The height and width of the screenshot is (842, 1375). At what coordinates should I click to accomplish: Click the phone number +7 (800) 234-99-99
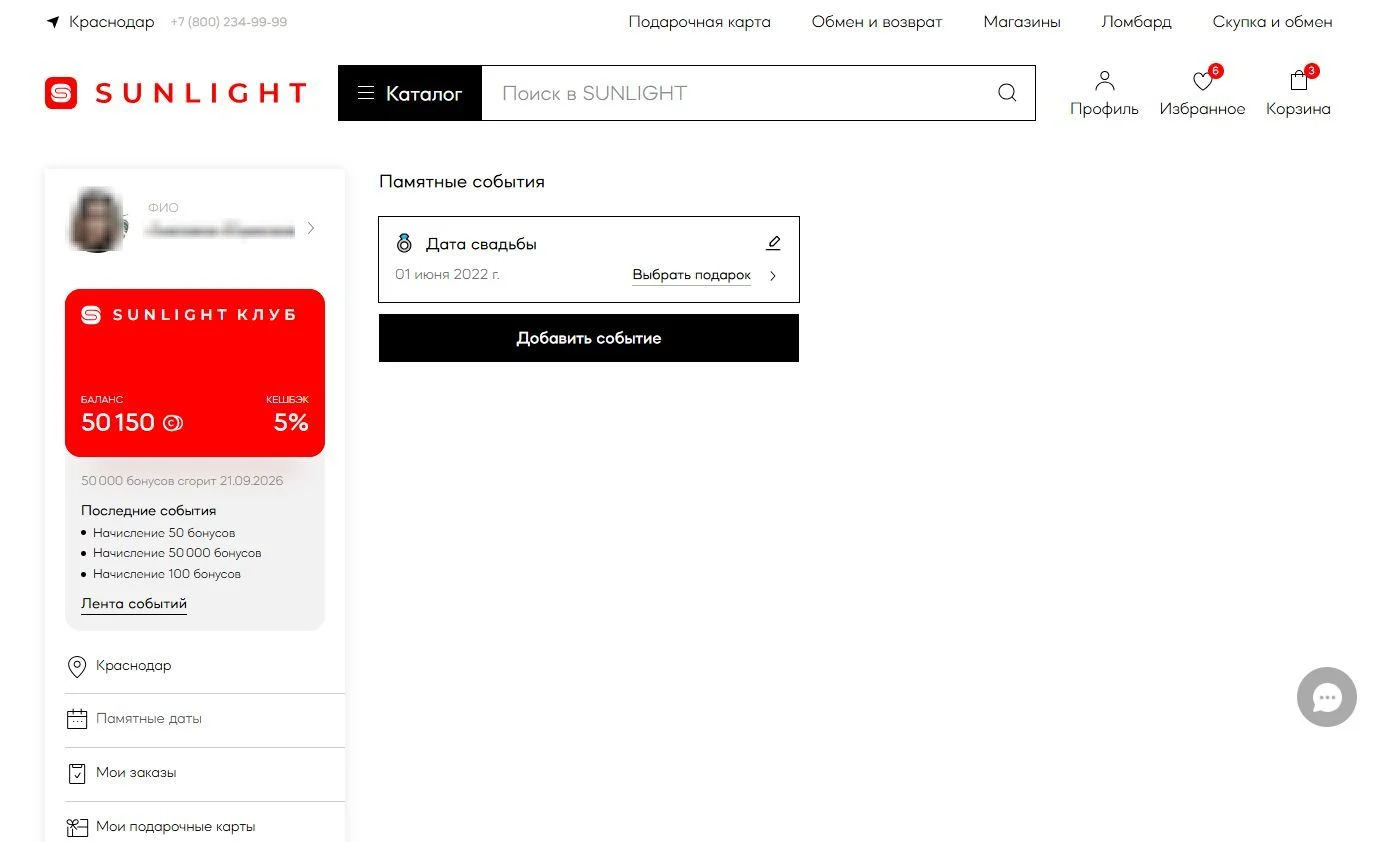(229, 22)
